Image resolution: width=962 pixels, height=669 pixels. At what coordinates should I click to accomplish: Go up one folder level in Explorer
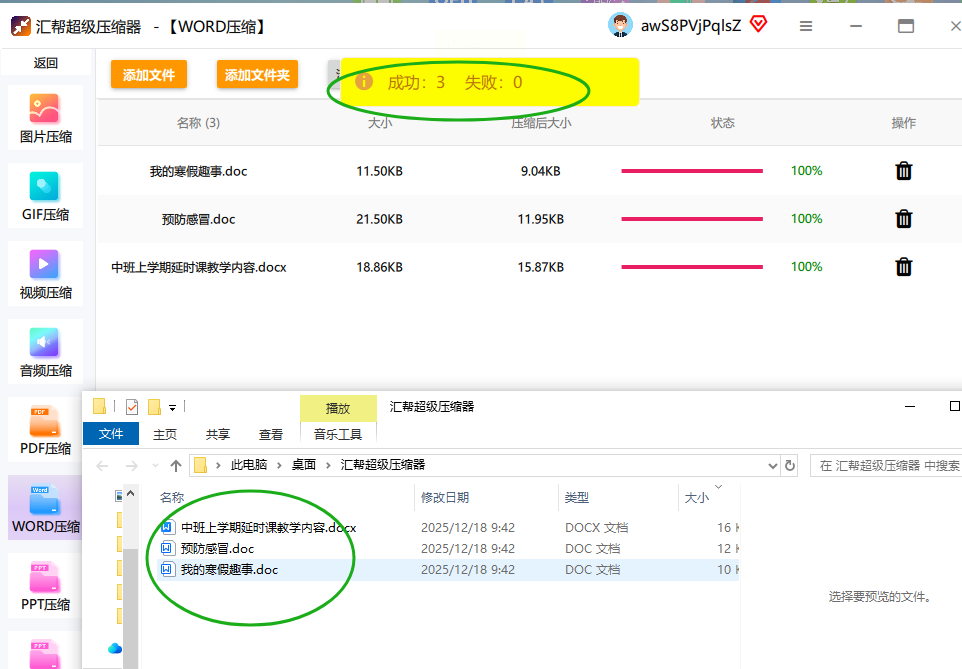(x=176, y=466)
